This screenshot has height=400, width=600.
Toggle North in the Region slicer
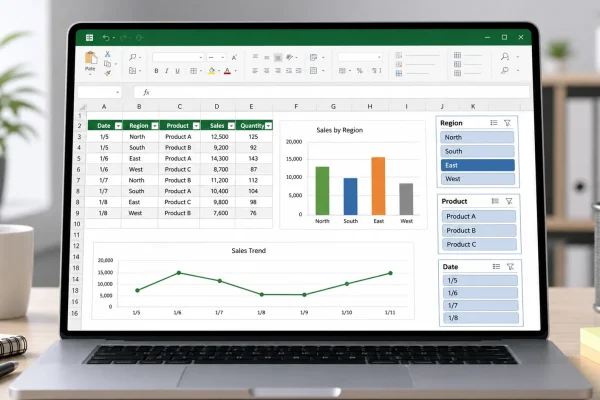pos(477,137)
